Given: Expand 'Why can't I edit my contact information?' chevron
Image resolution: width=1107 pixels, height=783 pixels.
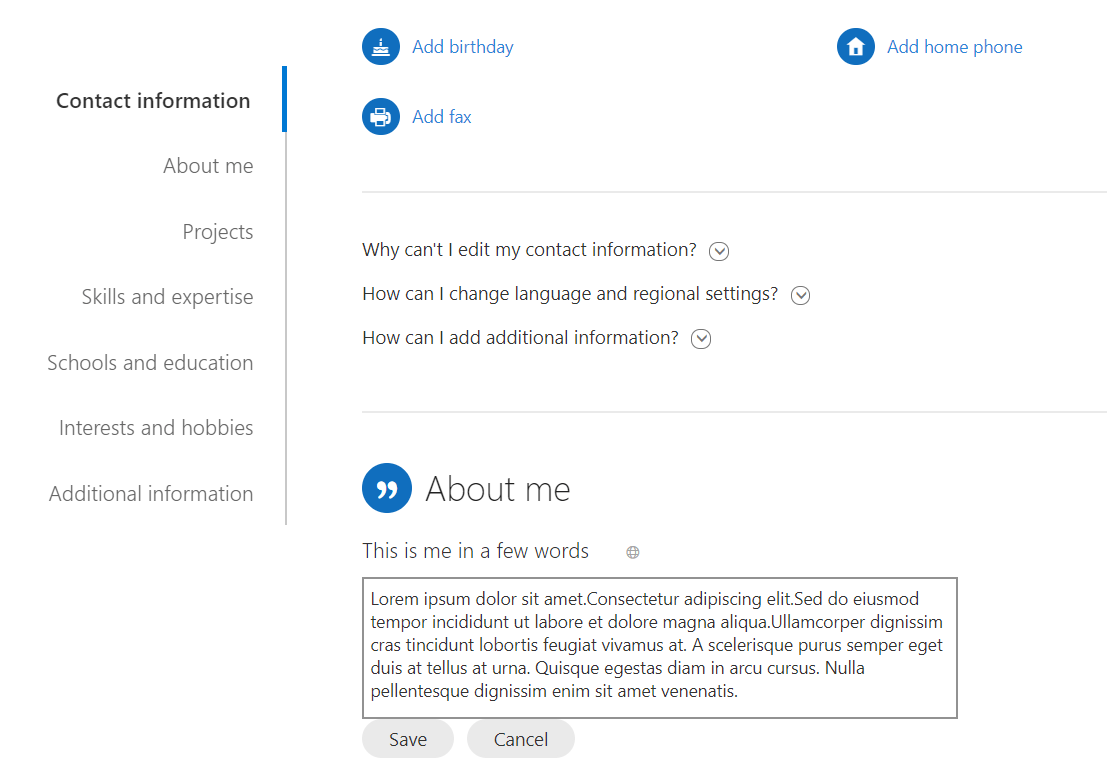Looking at the screenshot, I should coord(719,251).
